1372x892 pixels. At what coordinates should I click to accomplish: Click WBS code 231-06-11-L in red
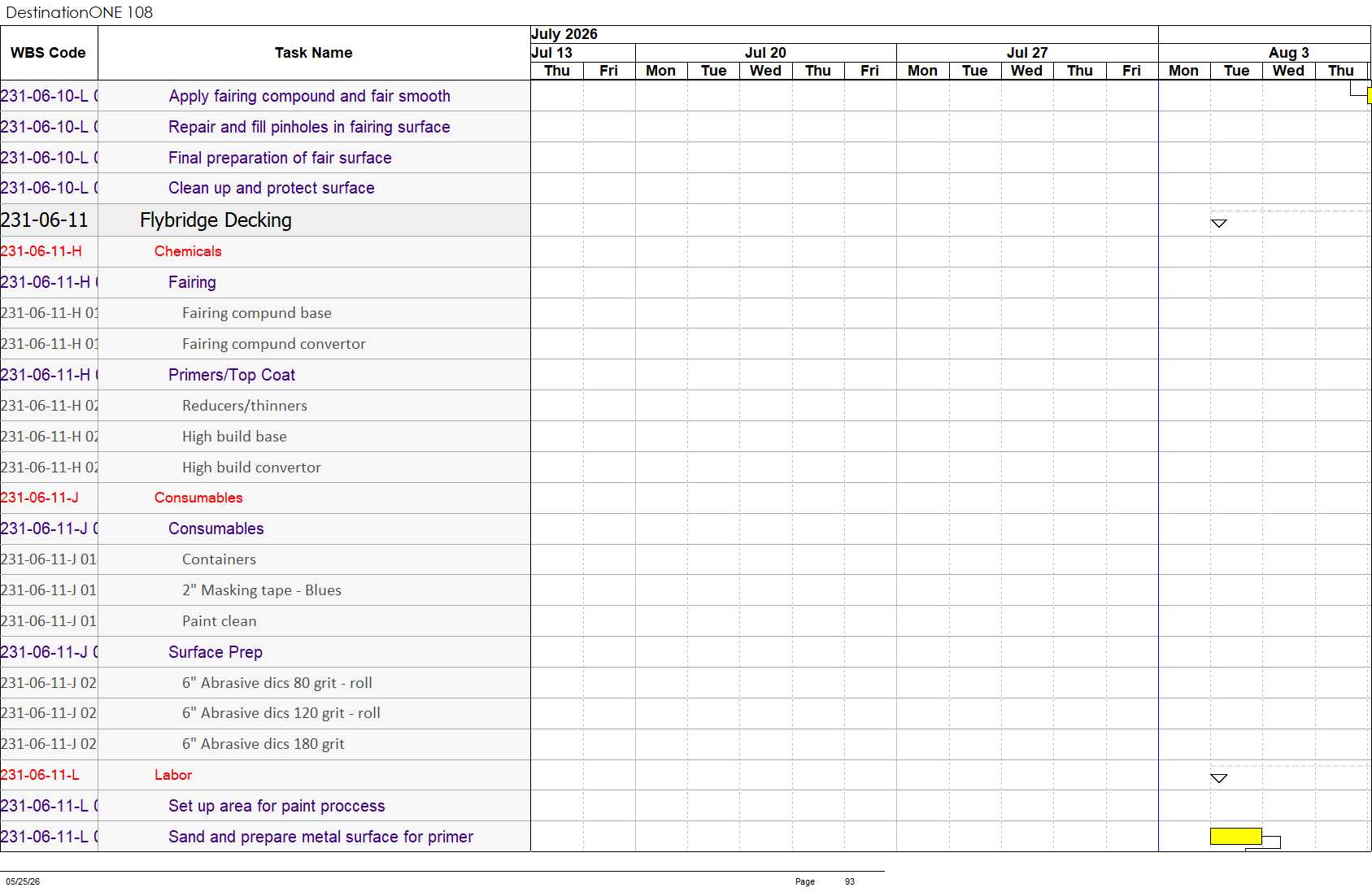pos(40,775)
